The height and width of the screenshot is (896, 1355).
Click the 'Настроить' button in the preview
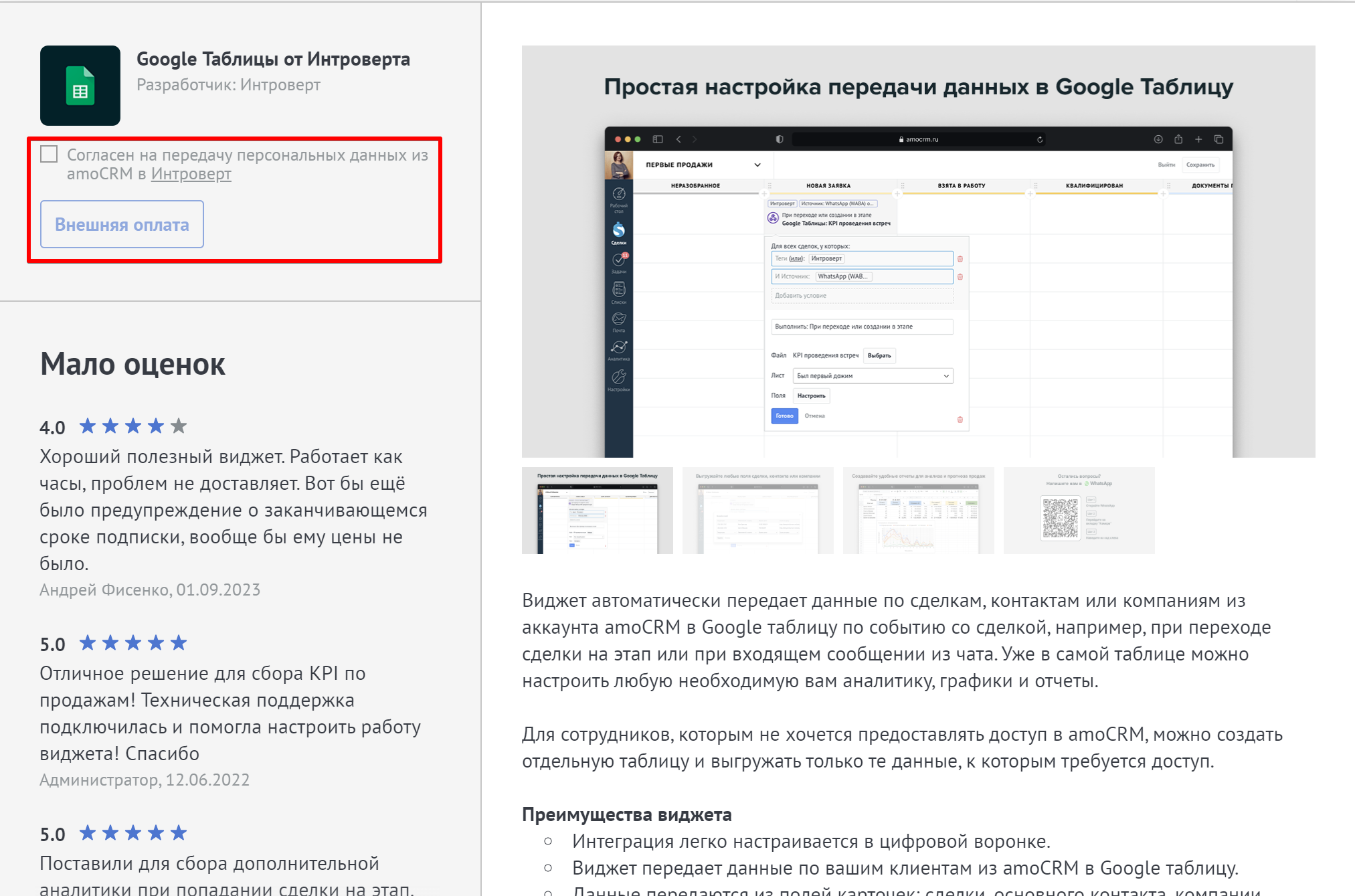[811, 396]
